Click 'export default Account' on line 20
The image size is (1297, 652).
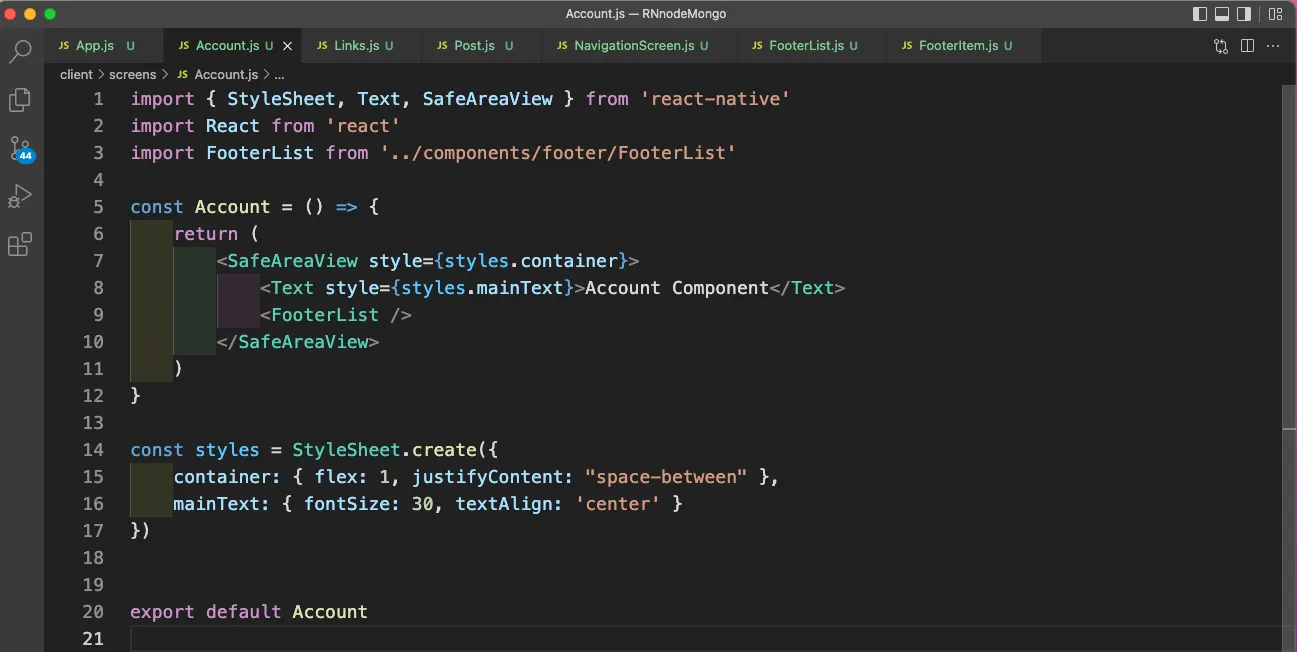(249, 612)
